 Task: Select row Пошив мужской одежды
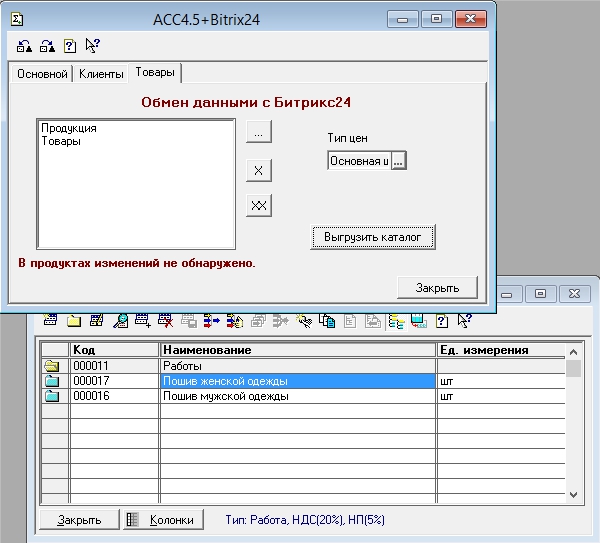(x=297, y=396)
